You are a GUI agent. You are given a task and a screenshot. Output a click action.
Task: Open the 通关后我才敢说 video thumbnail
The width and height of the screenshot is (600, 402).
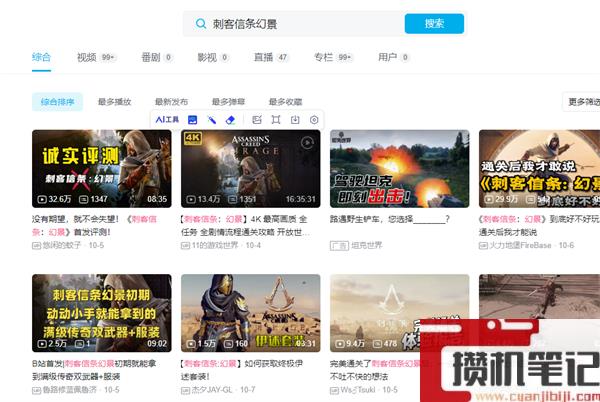click(x=540, y=169)
